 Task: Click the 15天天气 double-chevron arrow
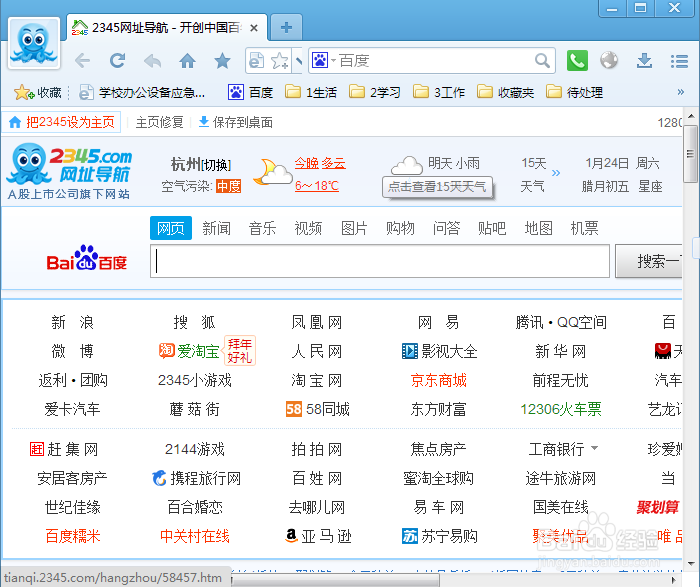click(555, 173)
